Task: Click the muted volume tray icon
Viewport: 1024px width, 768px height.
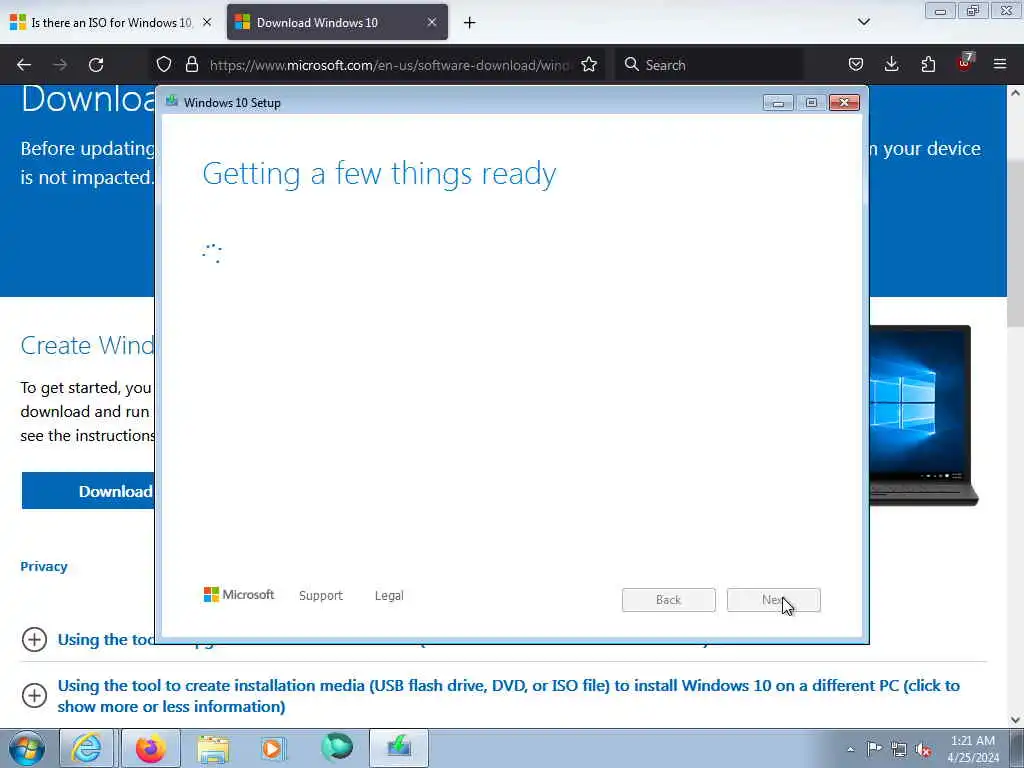Action: coord(923,749)
